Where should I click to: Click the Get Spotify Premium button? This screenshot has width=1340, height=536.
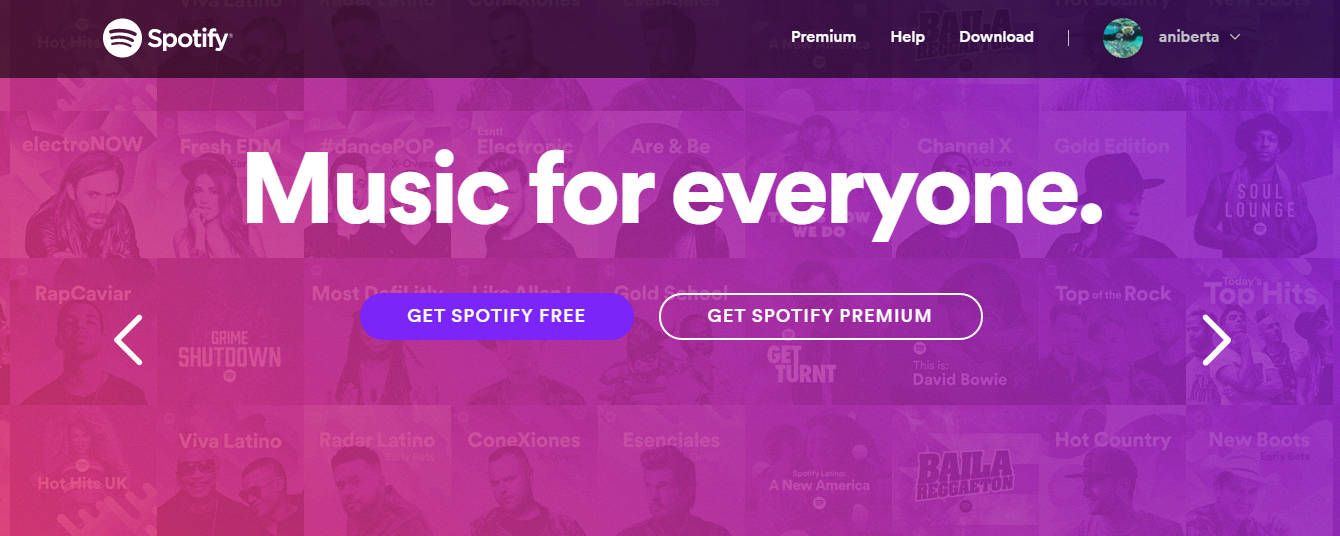click(x=820, y=316)
